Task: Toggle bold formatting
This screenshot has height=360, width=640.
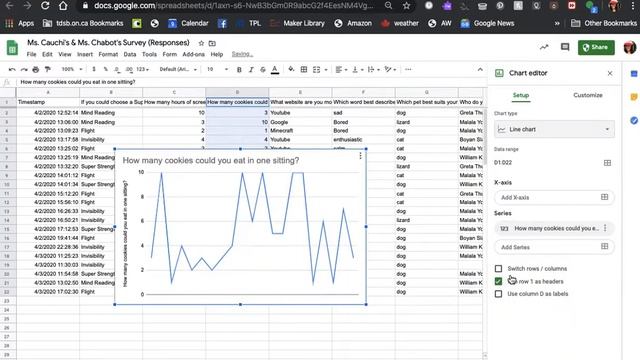Action: 239,70
